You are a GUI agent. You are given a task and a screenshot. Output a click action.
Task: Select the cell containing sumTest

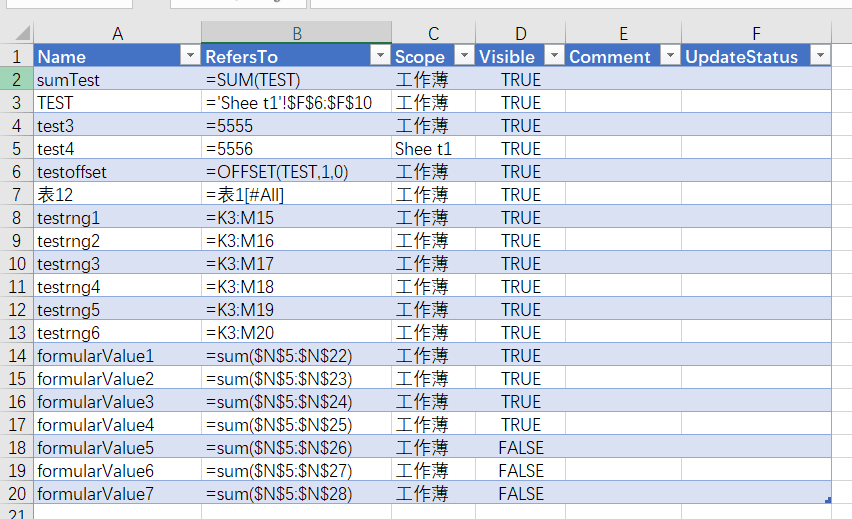(x=117, y=79)
